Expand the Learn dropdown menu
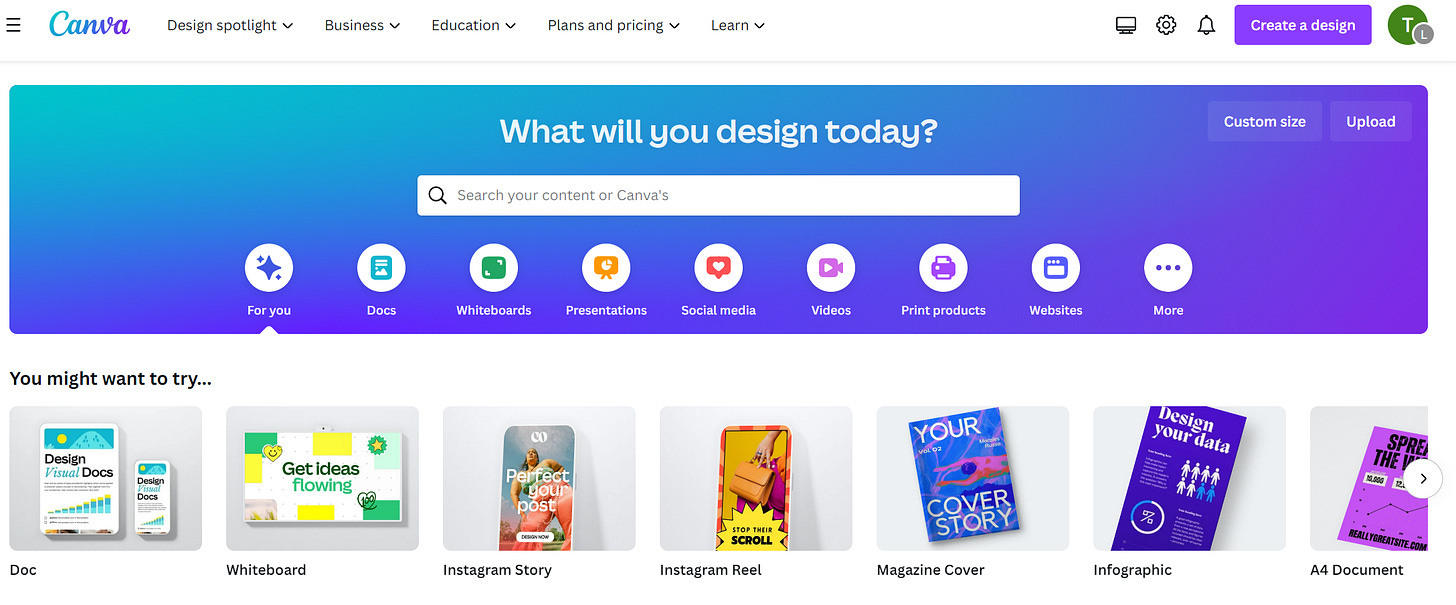 (738, 25)
